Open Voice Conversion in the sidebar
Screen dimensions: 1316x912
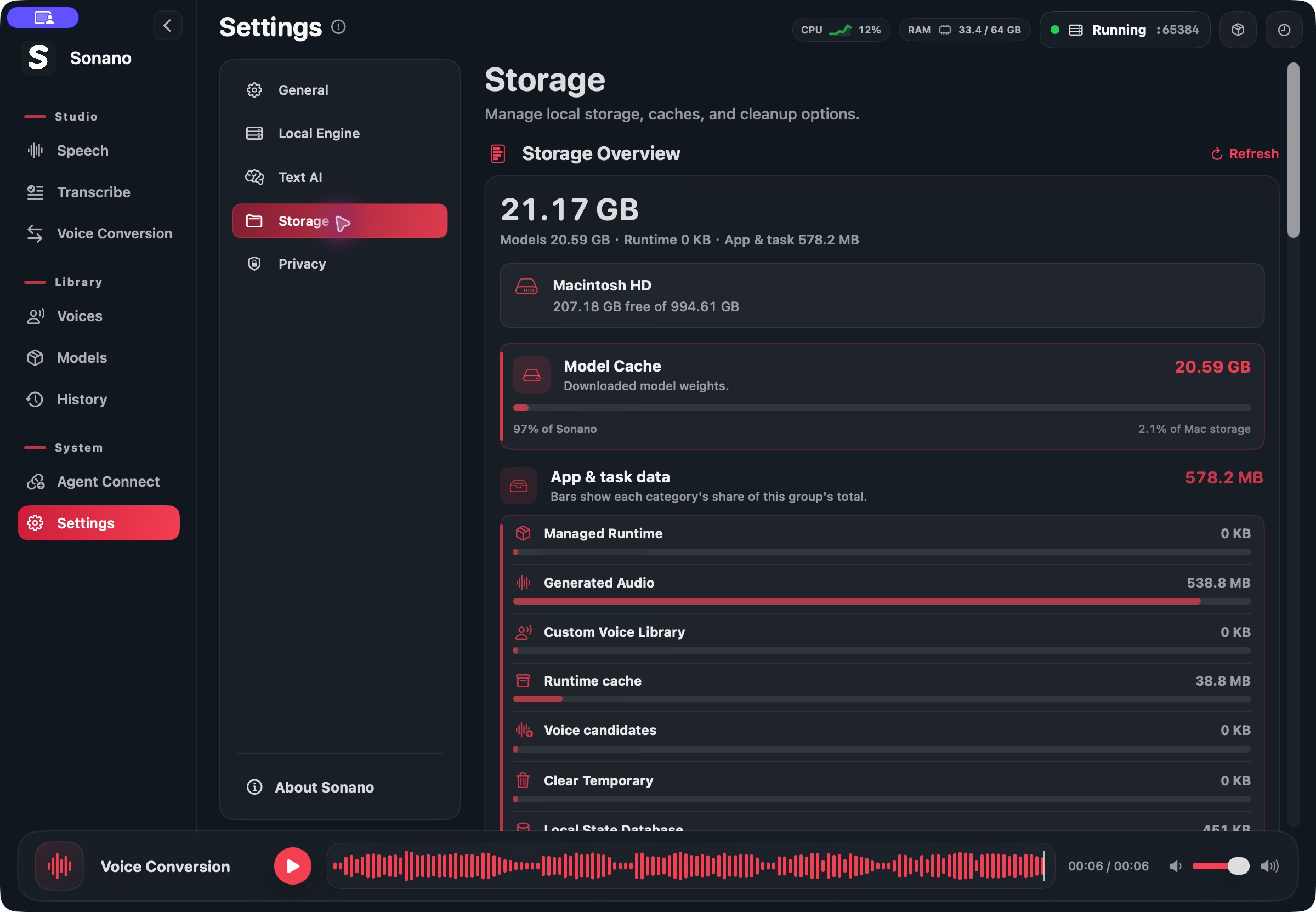tap(98, 233)
